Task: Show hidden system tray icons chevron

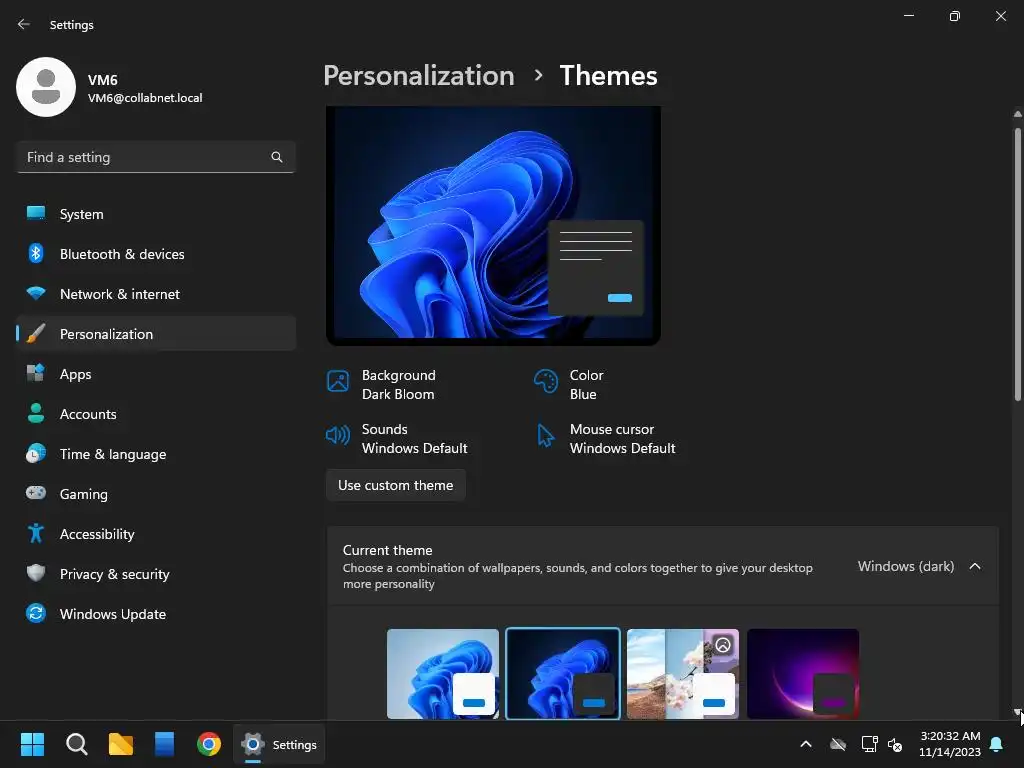Action: 806,744
